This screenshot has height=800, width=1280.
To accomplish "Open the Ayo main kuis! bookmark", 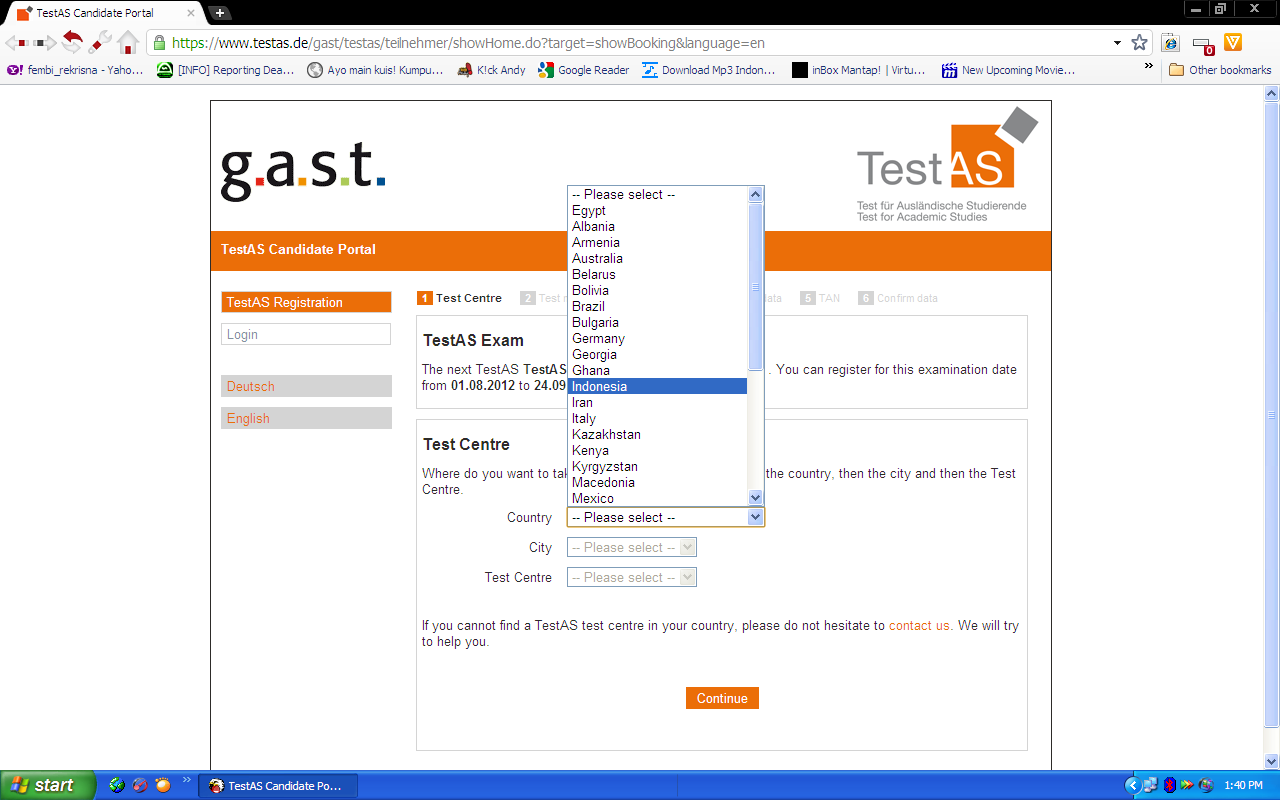I will pos(375,70).
